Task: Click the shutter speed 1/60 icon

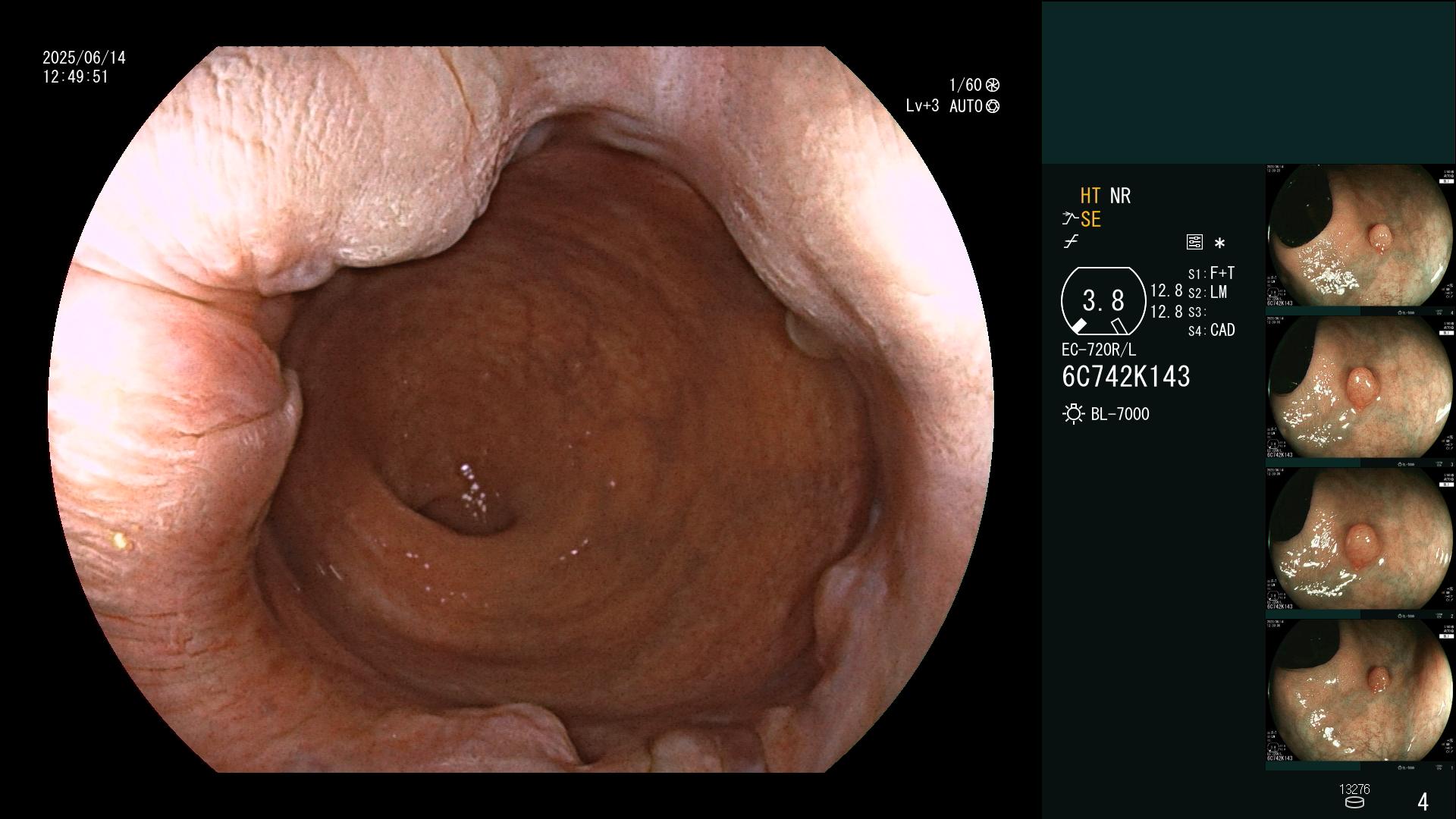Action: [993, 85]
